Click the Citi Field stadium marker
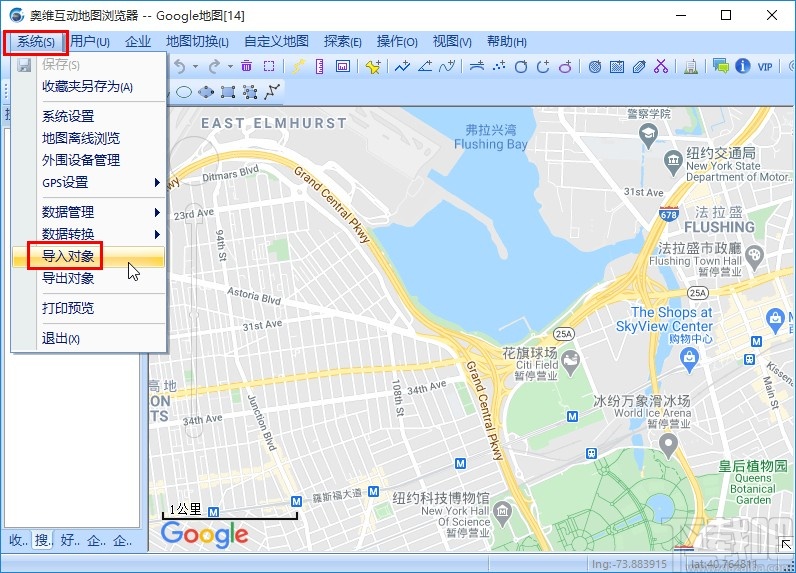This screenshot has height=573, width=796. click(x=571, y=362)
